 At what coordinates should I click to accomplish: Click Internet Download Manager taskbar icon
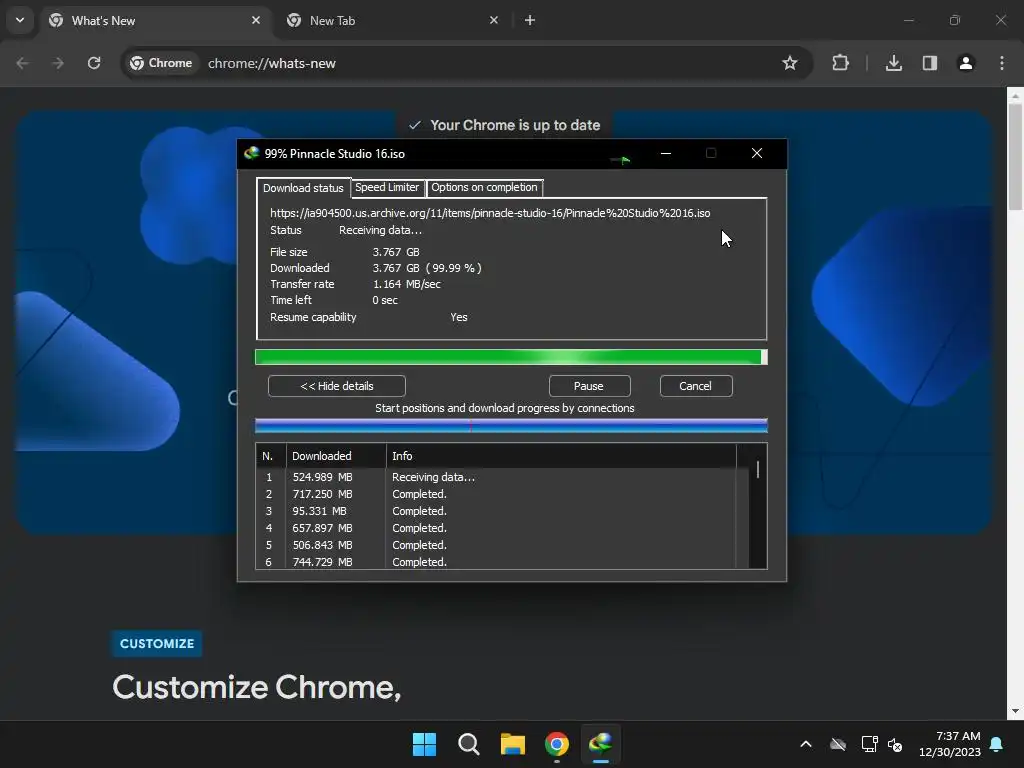coord(601,744)
